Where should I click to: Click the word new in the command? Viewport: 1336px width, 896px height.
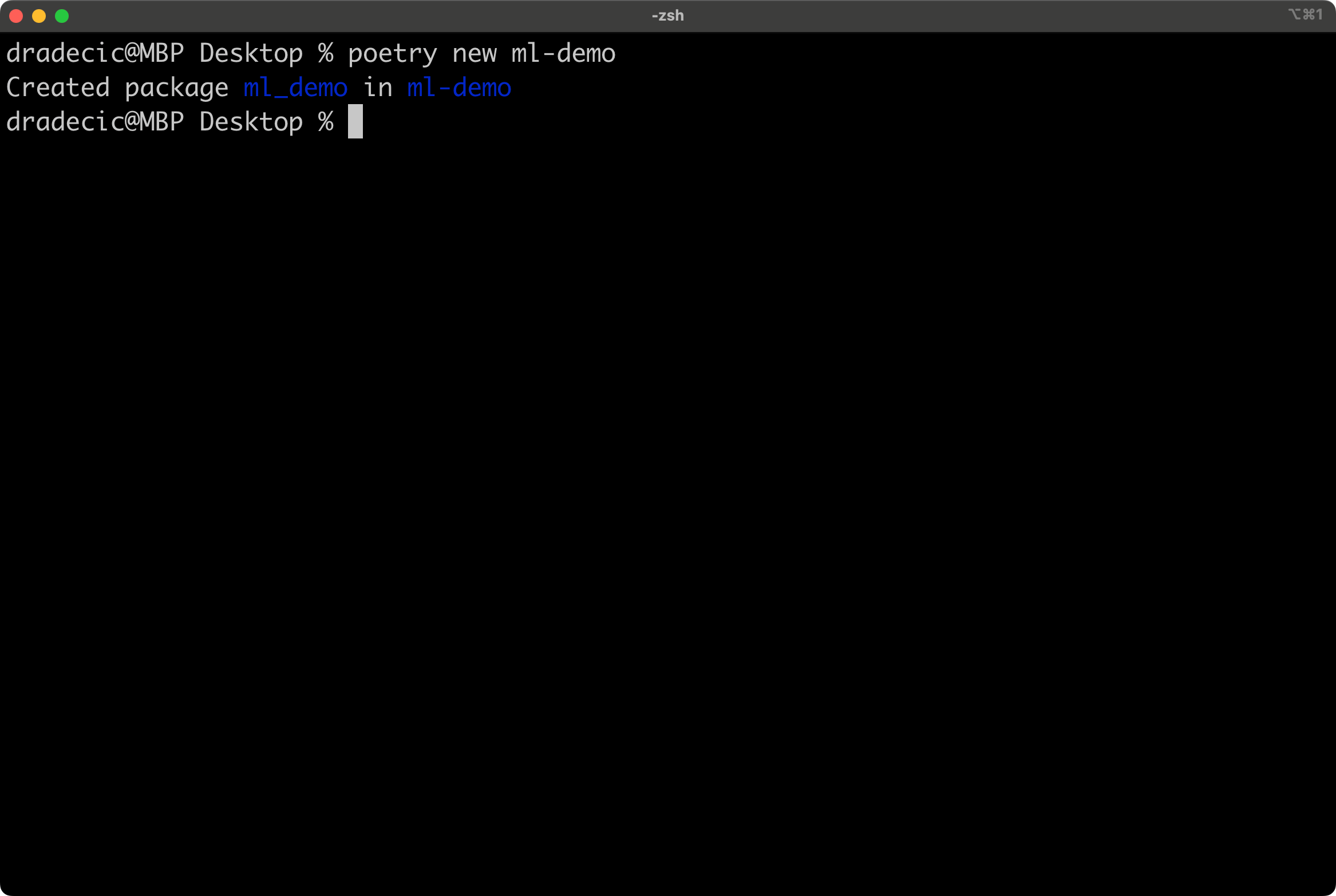coord(475,54)
